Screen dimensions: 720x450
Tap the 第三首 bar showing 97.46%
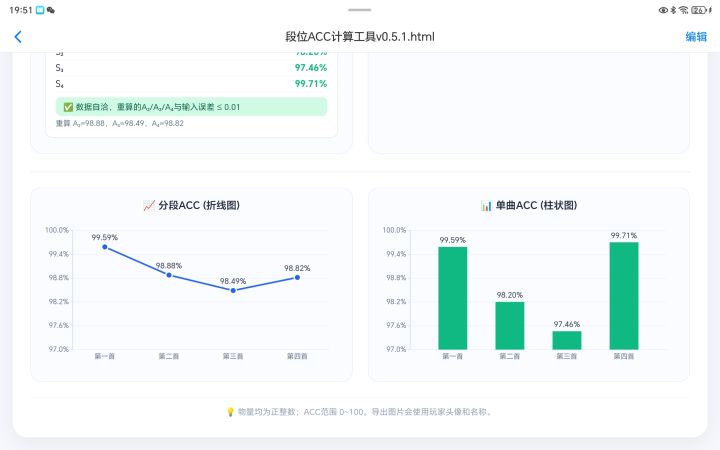pyautogui.click(x=567, y=340)
